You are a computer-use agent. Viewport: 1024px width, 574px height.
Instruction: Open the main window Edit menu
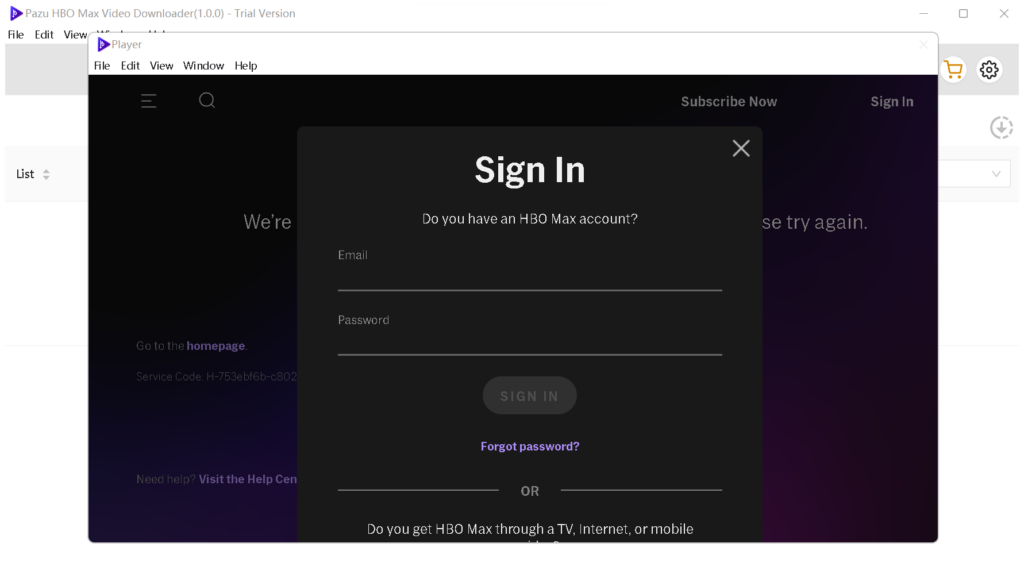coord(44,35)
